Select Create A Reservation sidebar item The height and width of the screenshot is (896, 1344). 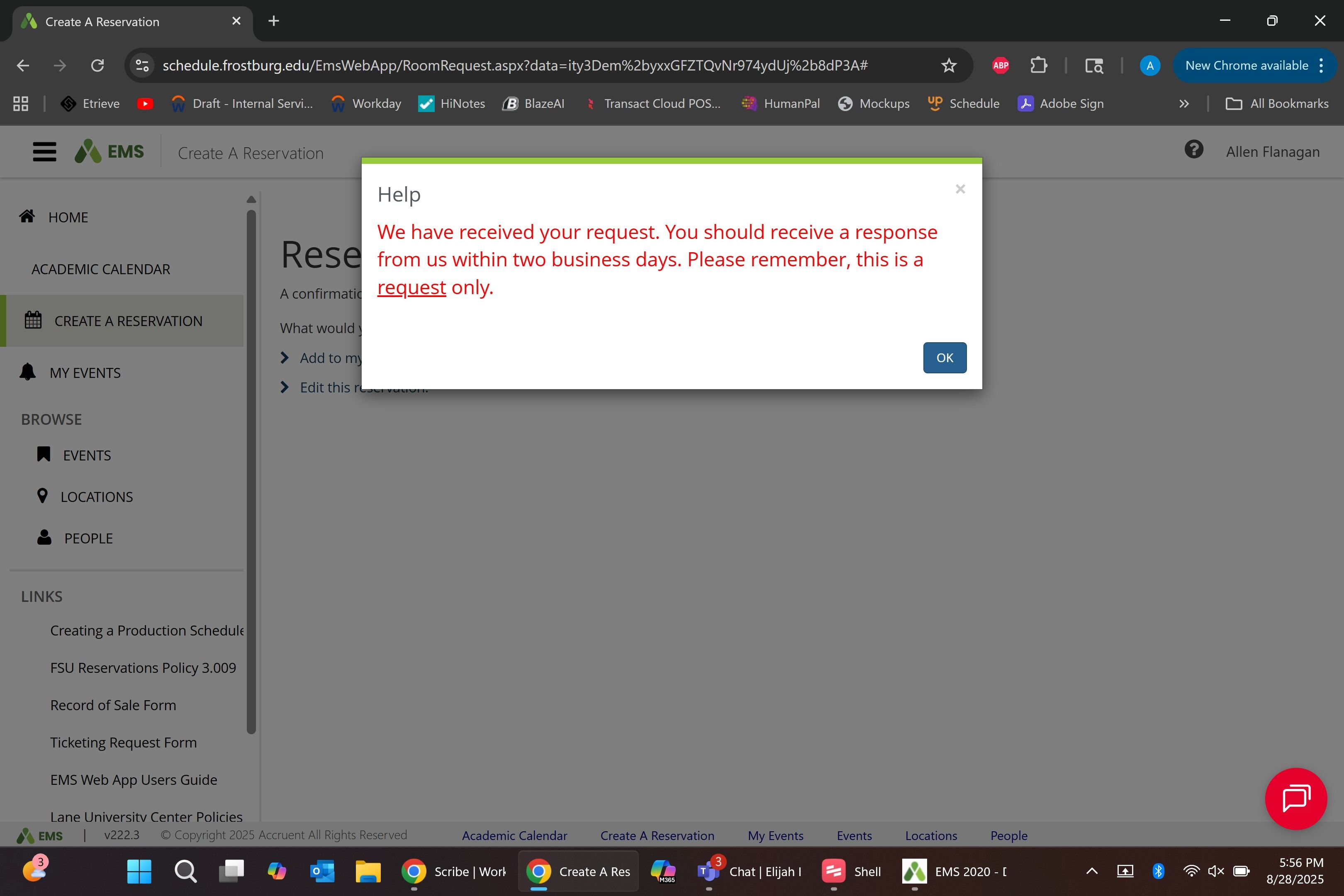click(128, 321)
